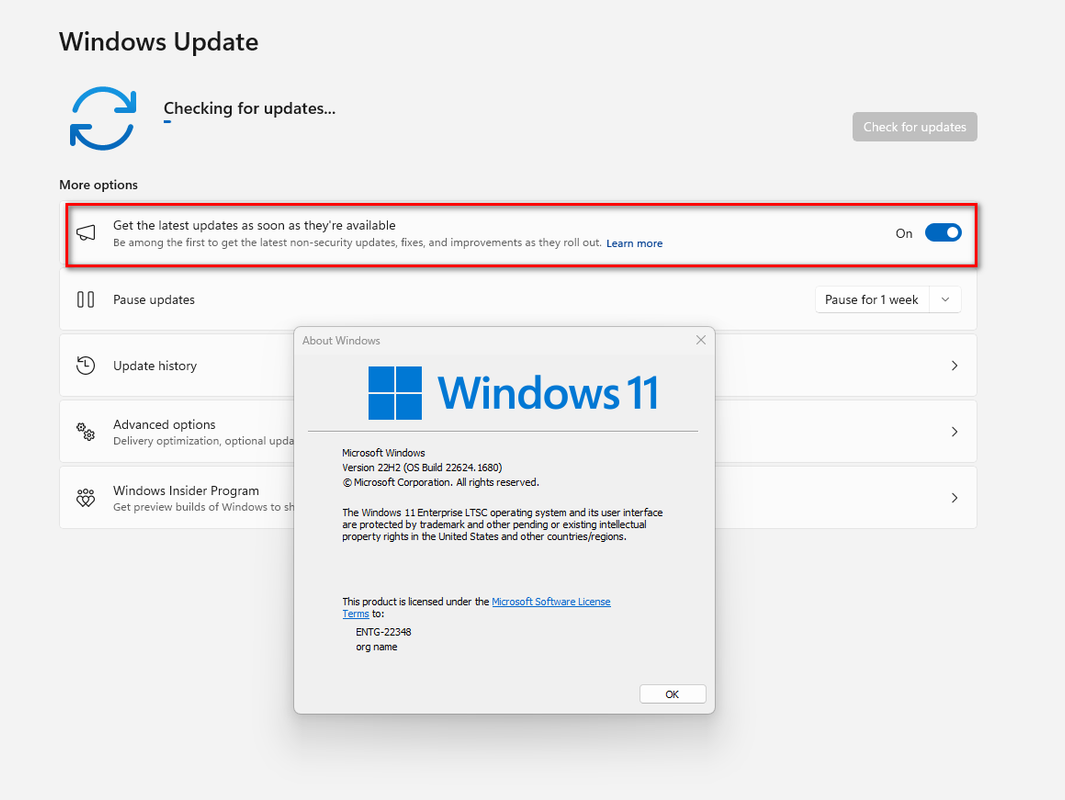
Task: Expand Windows Insider Program with its chevron
Action: click(x=954, y=498)
